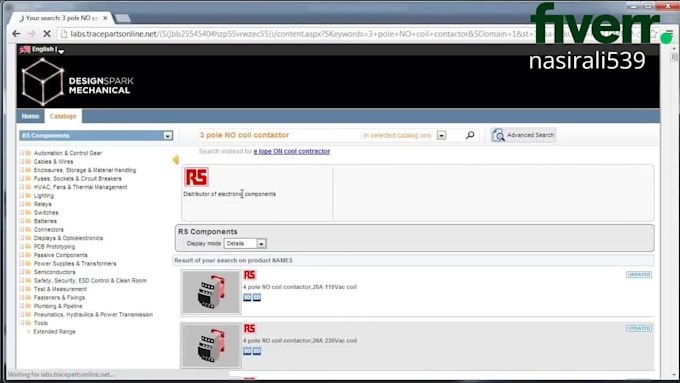Click the RS logo on the 230Vac result
Viewport: 680px width, 383px height.
tap(250, 328)
